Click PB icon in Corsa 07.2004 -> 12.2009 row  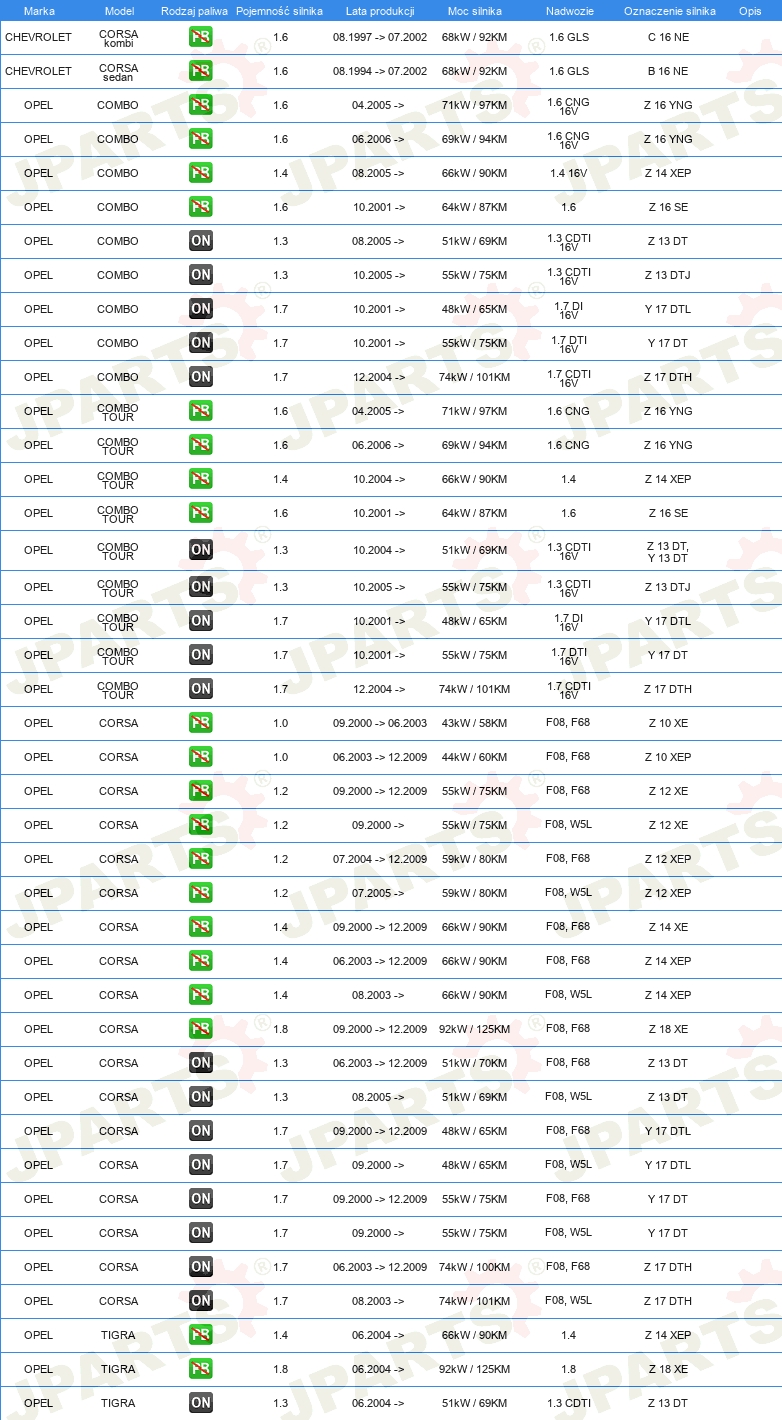200,859
